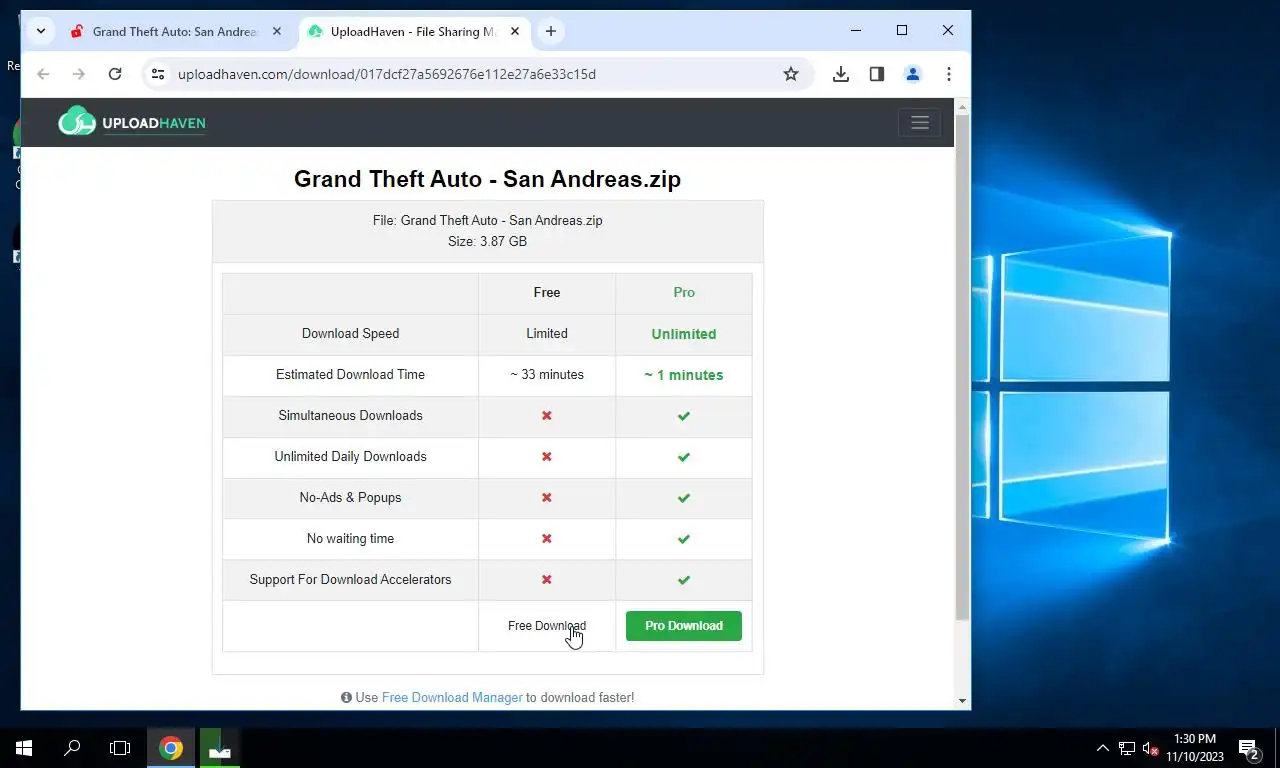Click scrollbar down arrow

click(962, 701)
